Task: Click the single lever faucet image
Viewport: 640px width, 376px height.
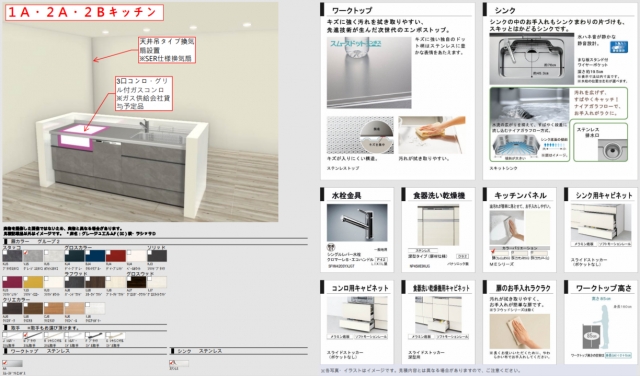Action: click(357, 222)
